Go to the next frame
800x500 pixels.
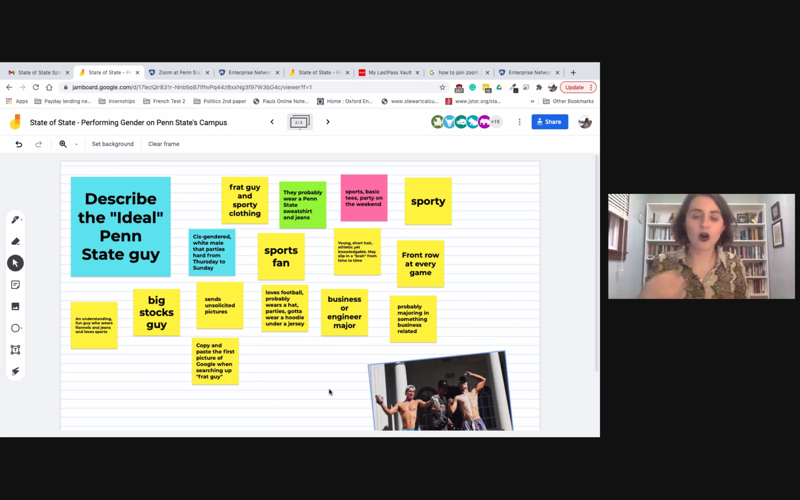click(328, 122)
